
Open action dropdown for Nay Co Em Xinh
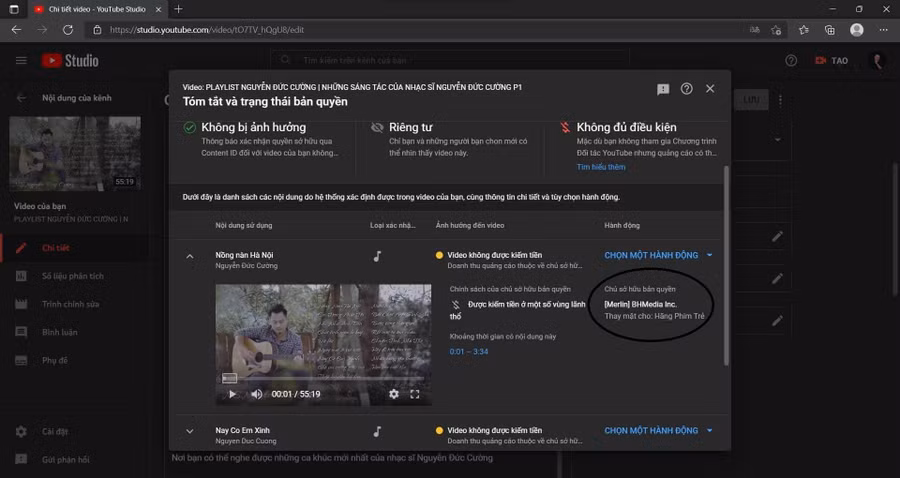tap(657, 431)
